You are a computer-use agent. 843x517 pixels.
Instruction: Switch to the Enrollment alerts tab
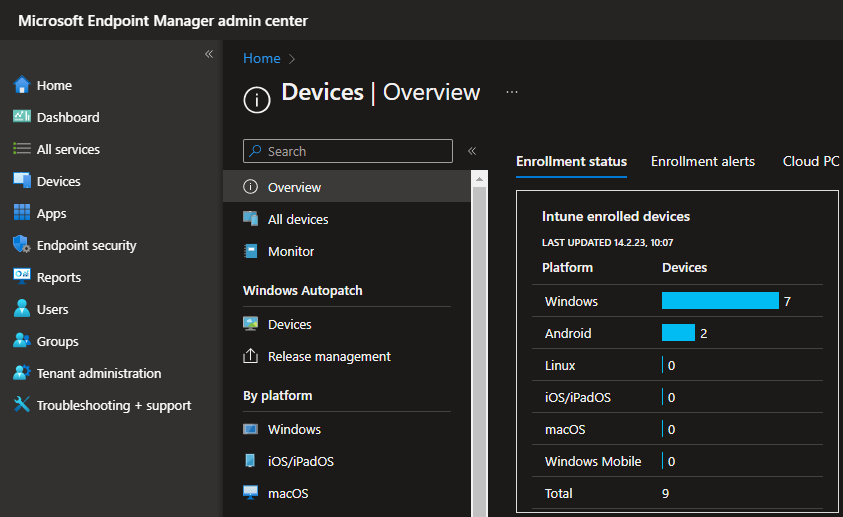click(702, 161)
